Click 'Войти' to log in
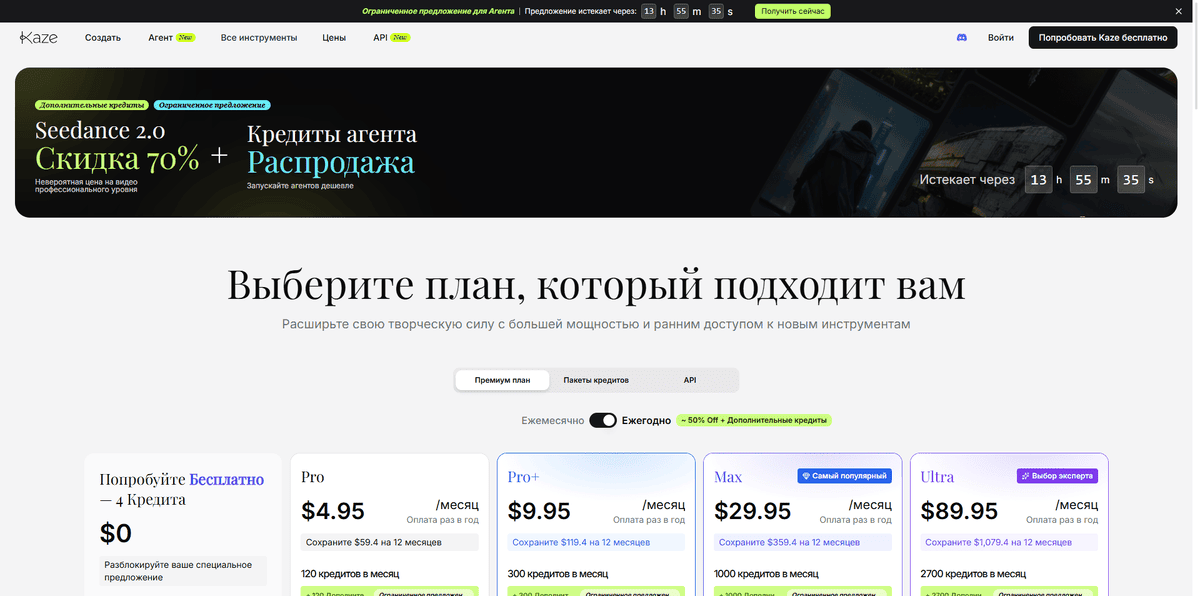Viewport: 1200px width, 596px height. pyautogui.click(x=1001, y=37)
